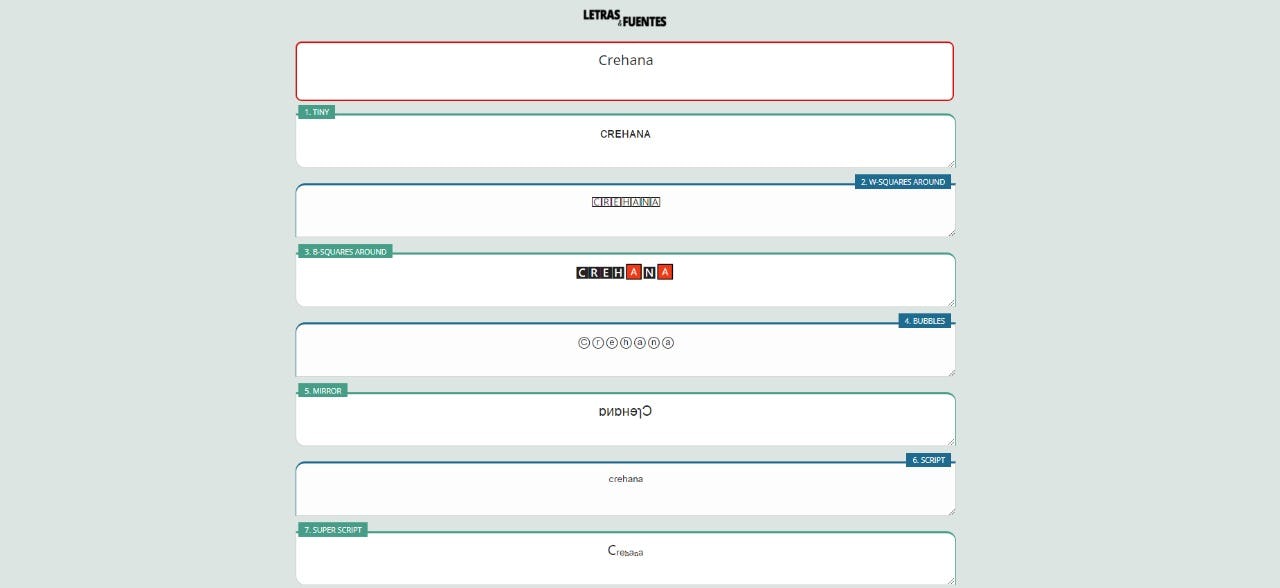Image resolution: width=1280 pixels, height=588 pixels.
Task: Click resize handle of the Script text box
Action: point(950,511)
